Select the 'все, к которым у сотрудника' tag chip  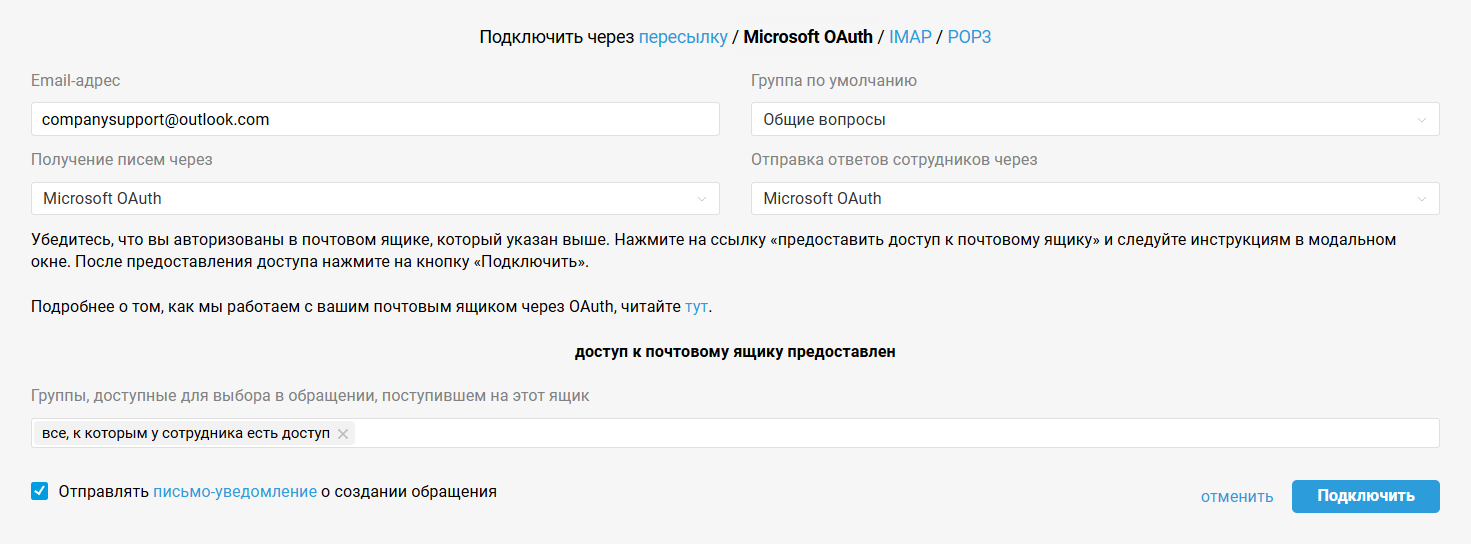pyautogui.click(x=185, y=433)
